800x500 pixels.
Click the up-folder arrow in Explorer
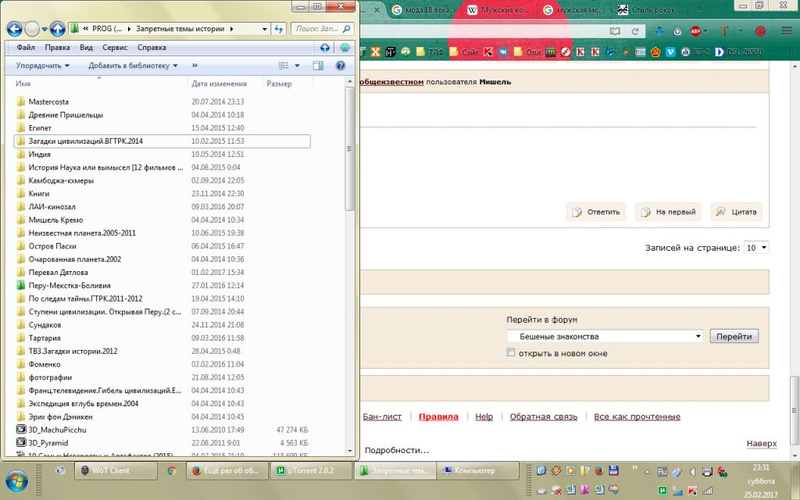click(x=56, y=28)
